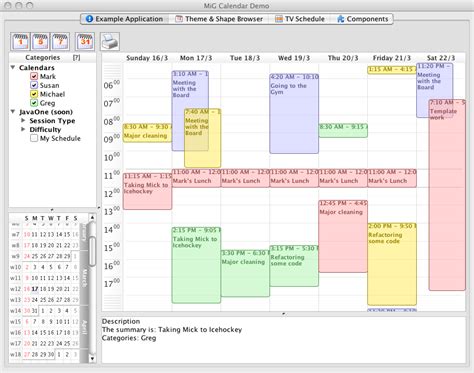This screenshot has width=474, height=373.
Task: Click the Thu 20/3 column header
Action: [343, 58]
